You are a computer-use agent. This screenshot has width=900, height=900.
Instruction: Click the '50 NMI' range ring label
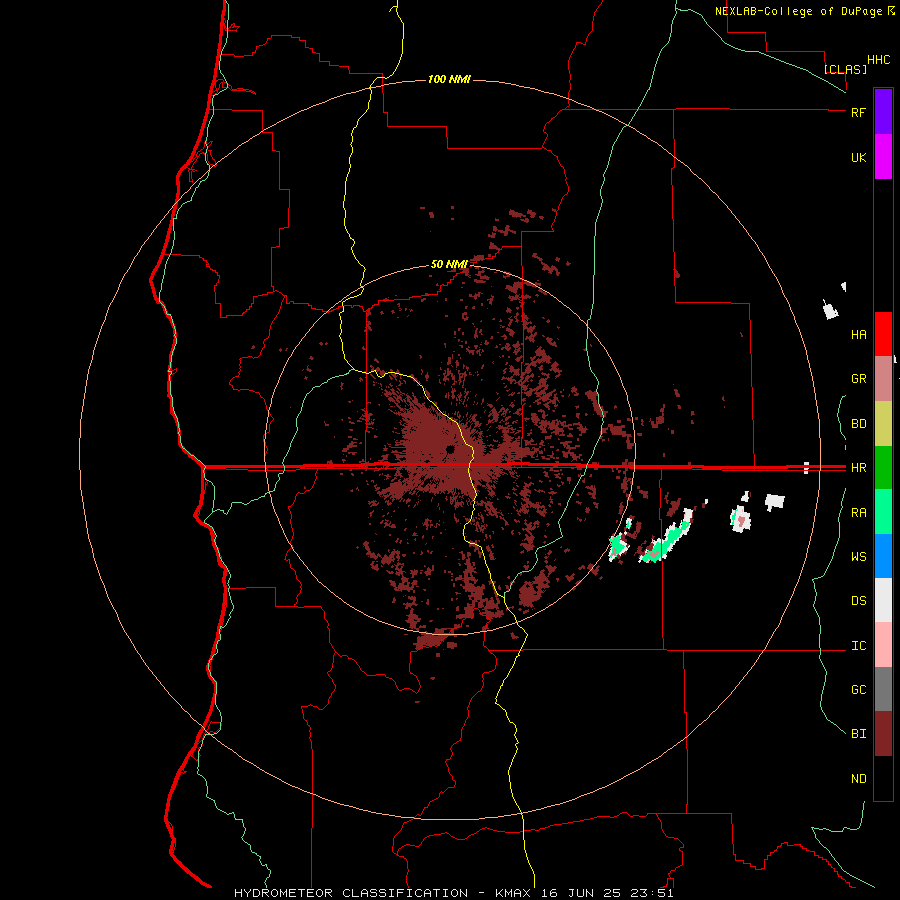coord(449,264)
